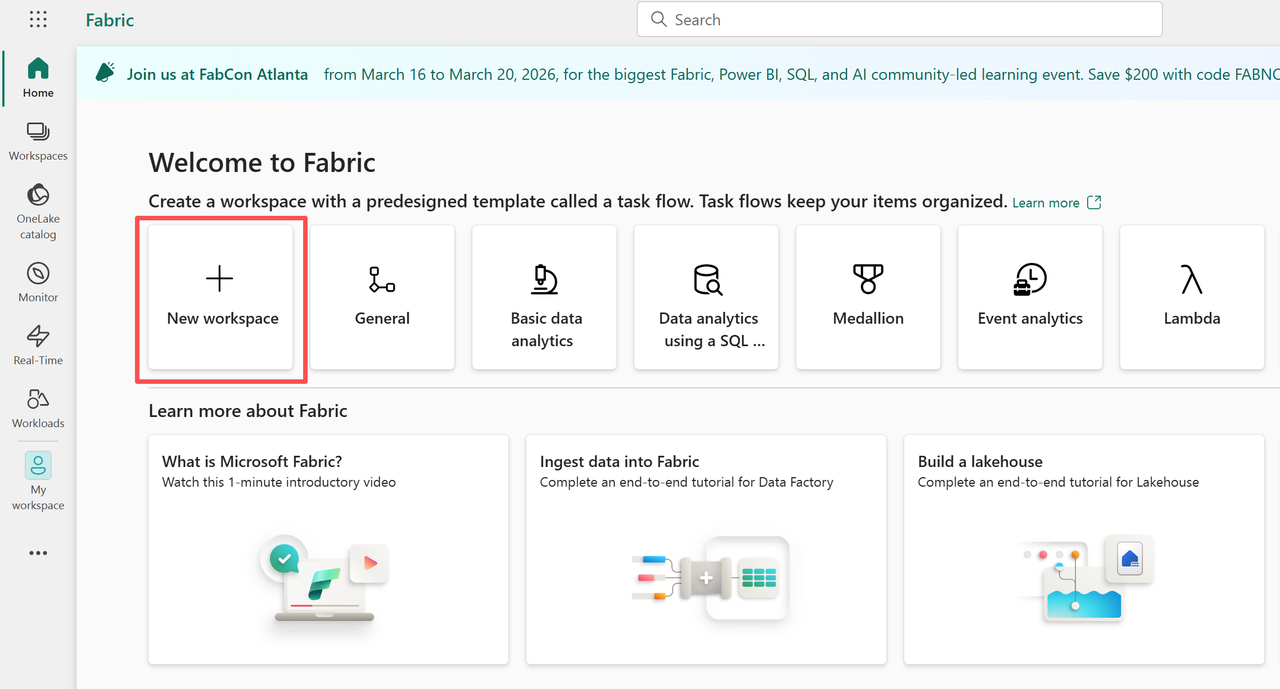Image resolution: width=1280 pixels, height=689 pixels.
Task: Open My workspace from the sidebar
Action: (38, 481)
